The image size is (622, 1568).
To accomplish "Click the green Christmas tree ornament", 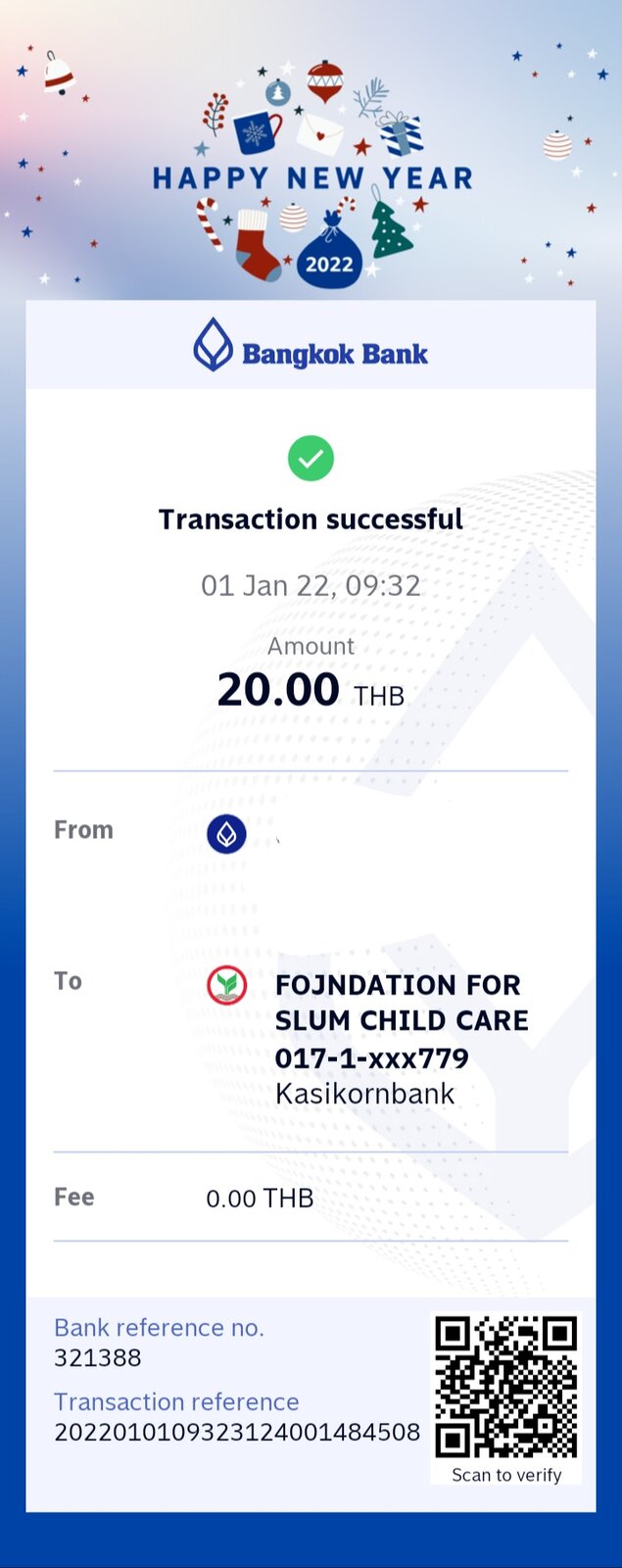I will 389,228.
